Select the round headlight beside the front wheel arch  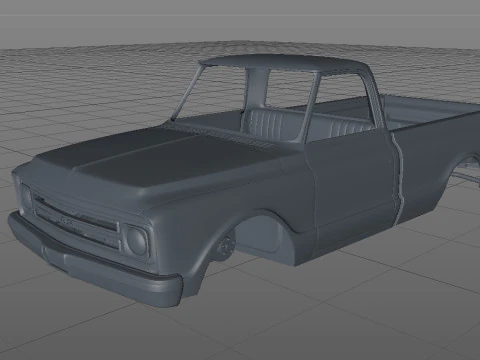click(137, 240)
